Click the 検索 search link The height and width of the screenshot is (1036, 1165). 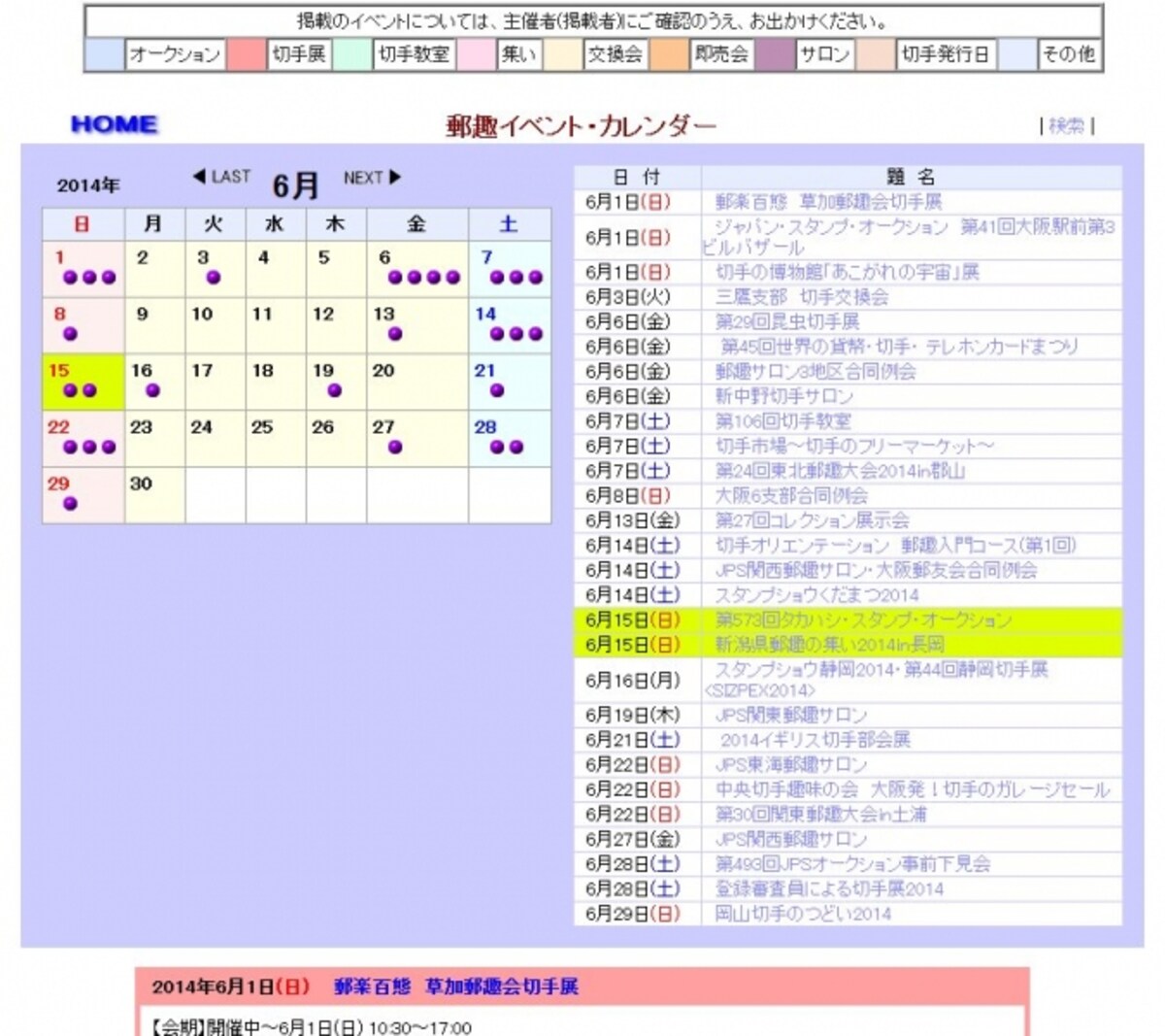1066,125
